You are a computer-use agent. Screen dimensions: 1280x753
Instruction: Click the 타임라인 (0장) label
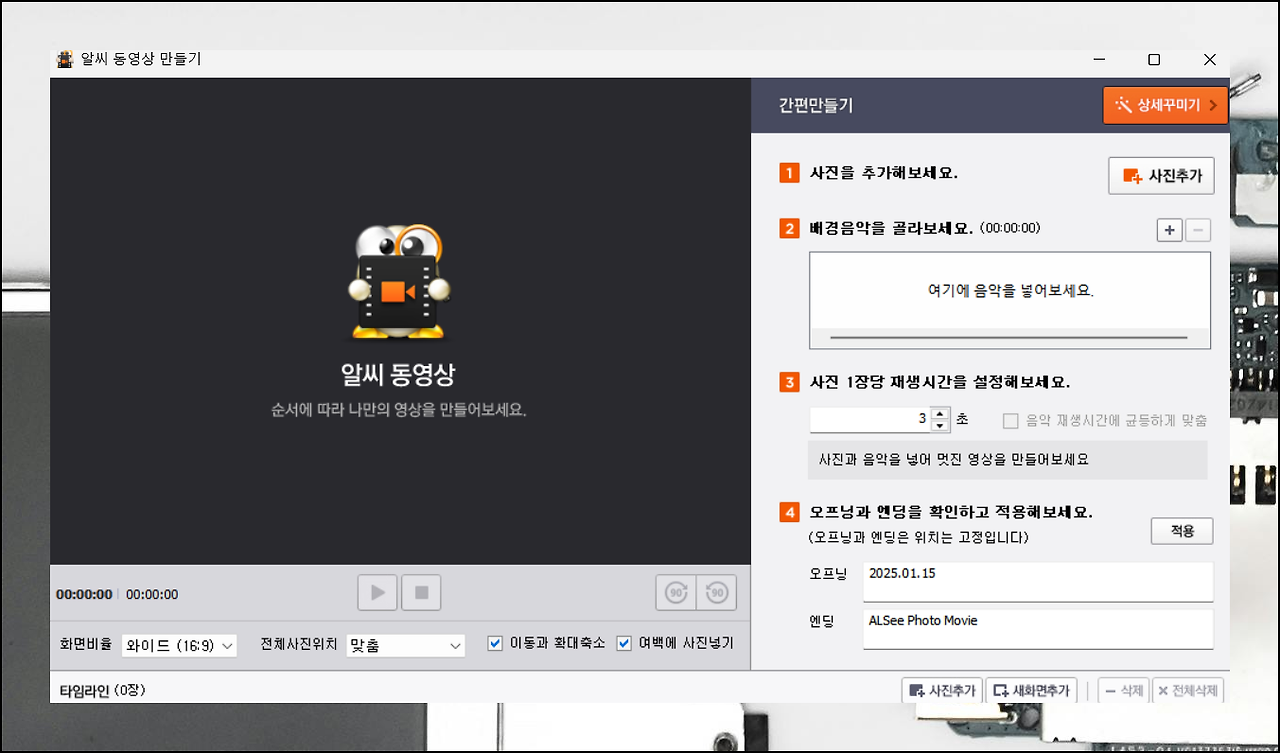pyautogui.click(x=104, y=690)
